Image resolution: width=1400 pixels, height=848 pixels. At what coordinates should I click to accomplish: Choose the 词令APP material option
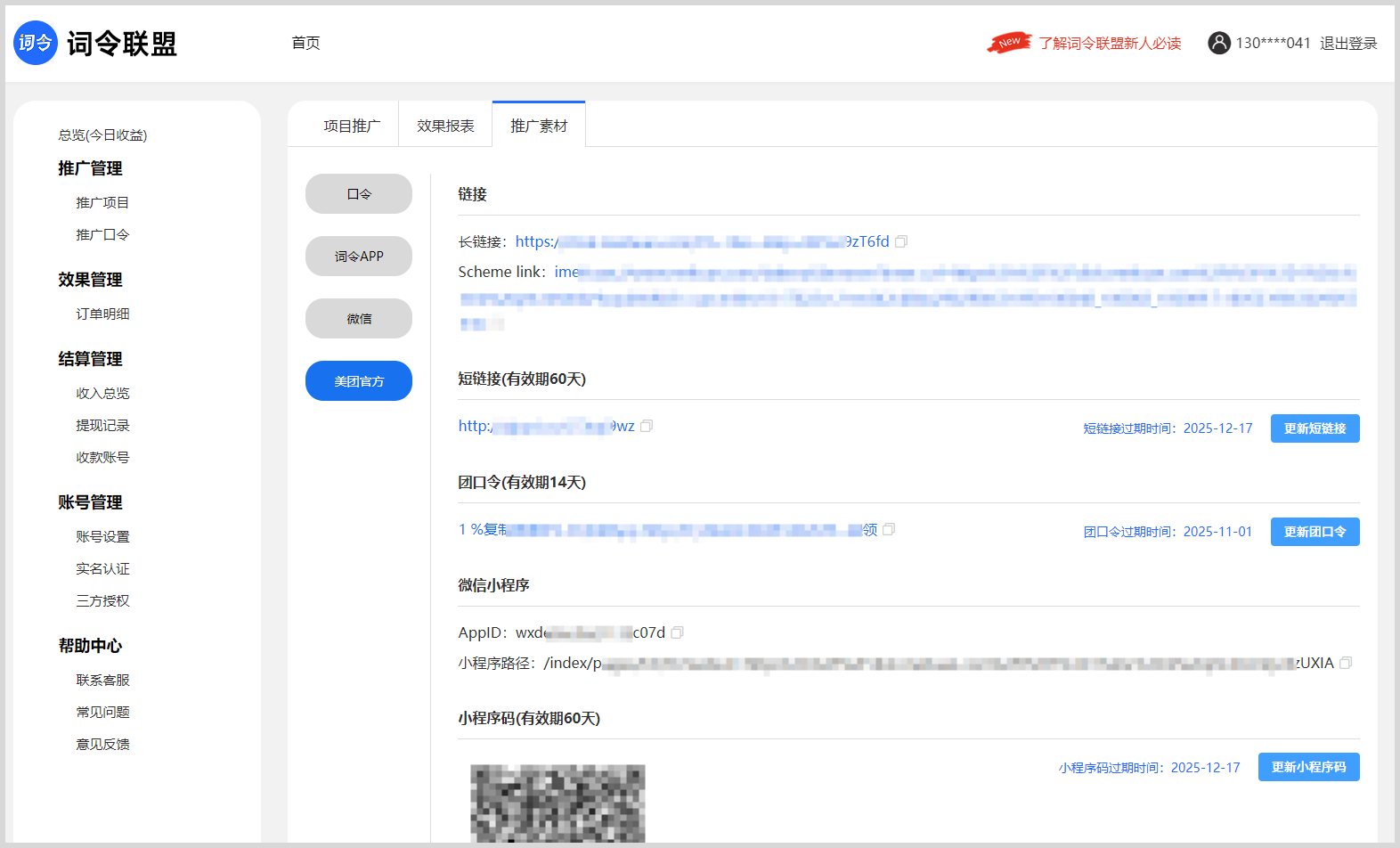tap(359, 257)
